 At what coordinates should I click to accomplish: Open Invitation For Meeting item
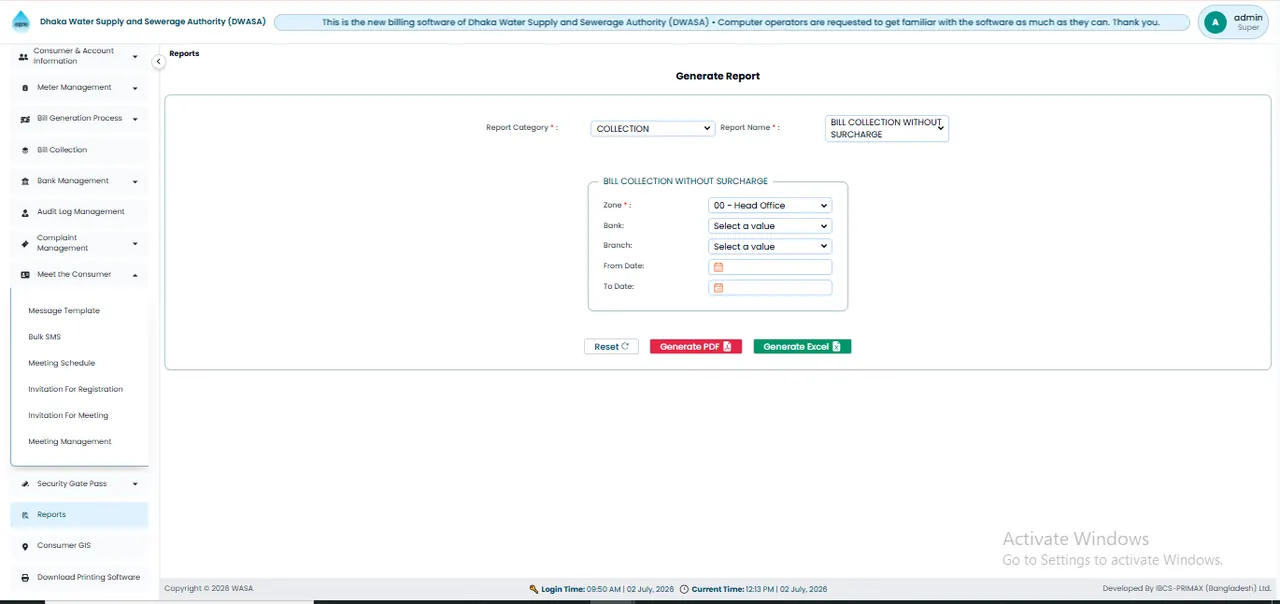tap(68, 415)
